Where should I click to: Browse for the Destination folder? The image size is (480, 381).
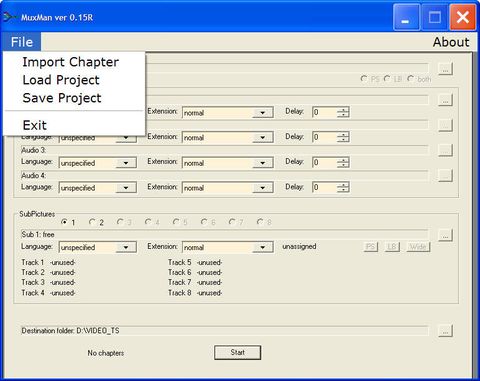(x=445, y=331)
